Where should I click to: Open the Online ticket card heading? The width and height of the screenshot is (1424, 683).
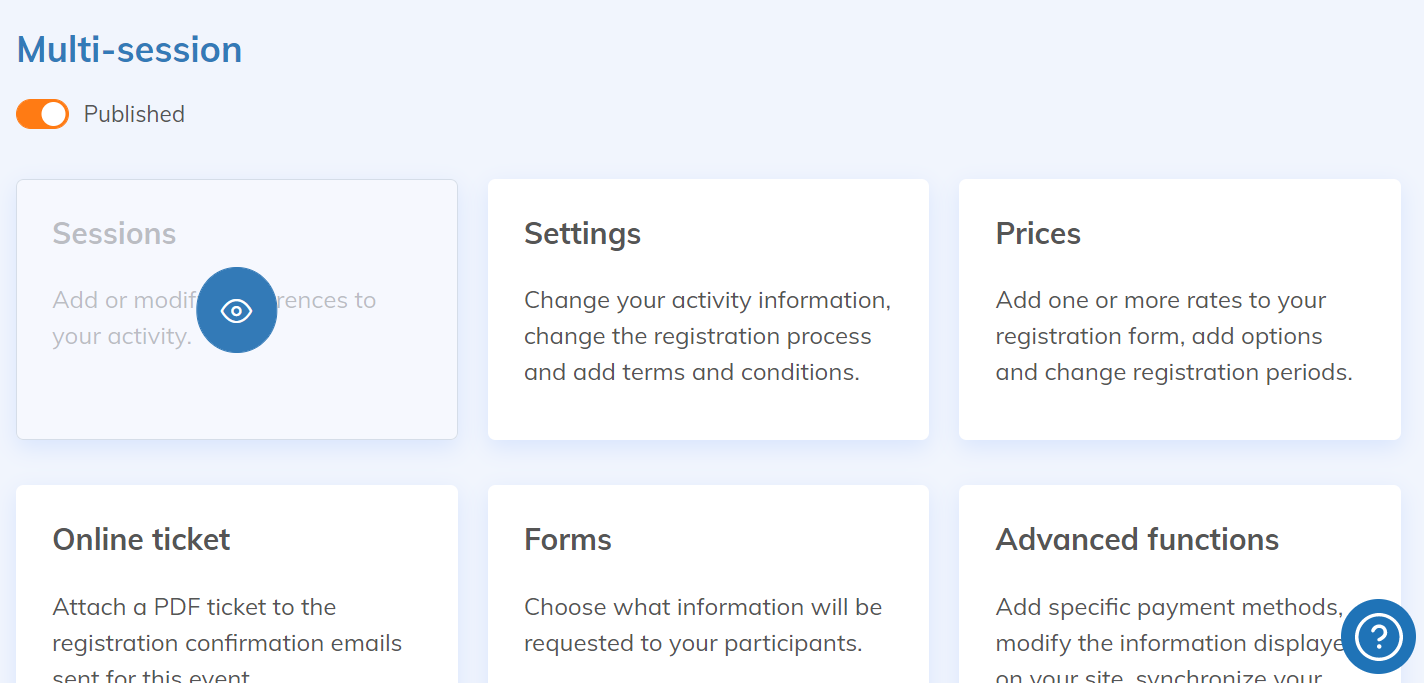(x=141, y=540)
